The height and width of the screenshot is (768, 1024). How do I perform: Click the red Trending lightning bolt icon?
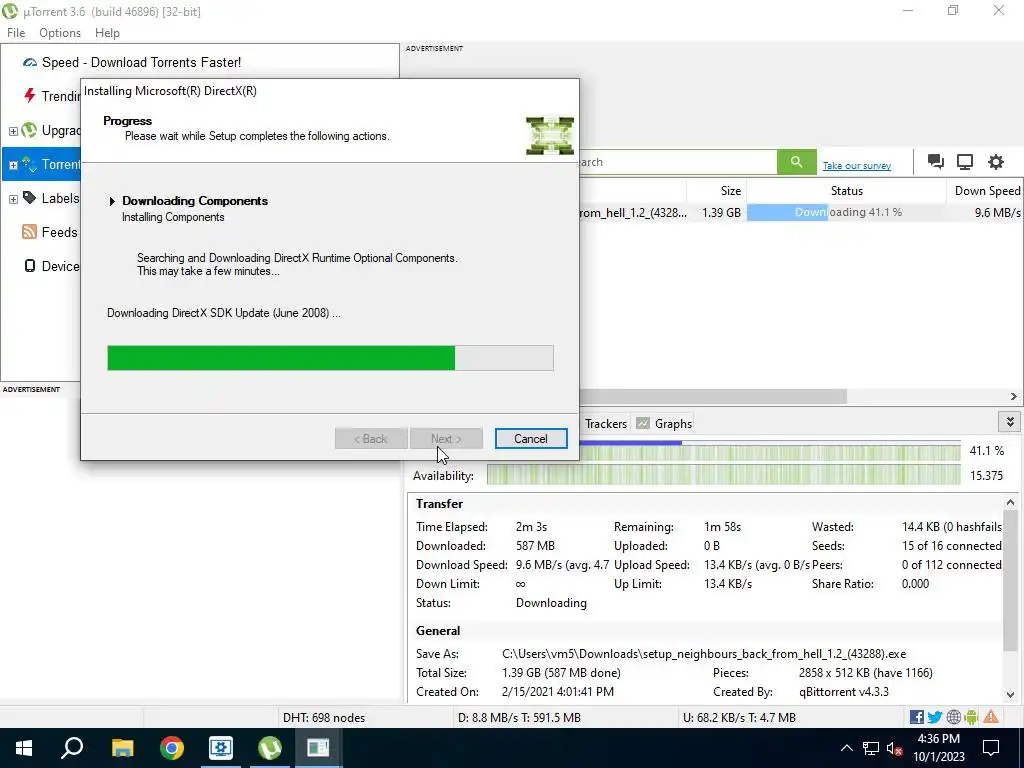(x=29, y=96)
